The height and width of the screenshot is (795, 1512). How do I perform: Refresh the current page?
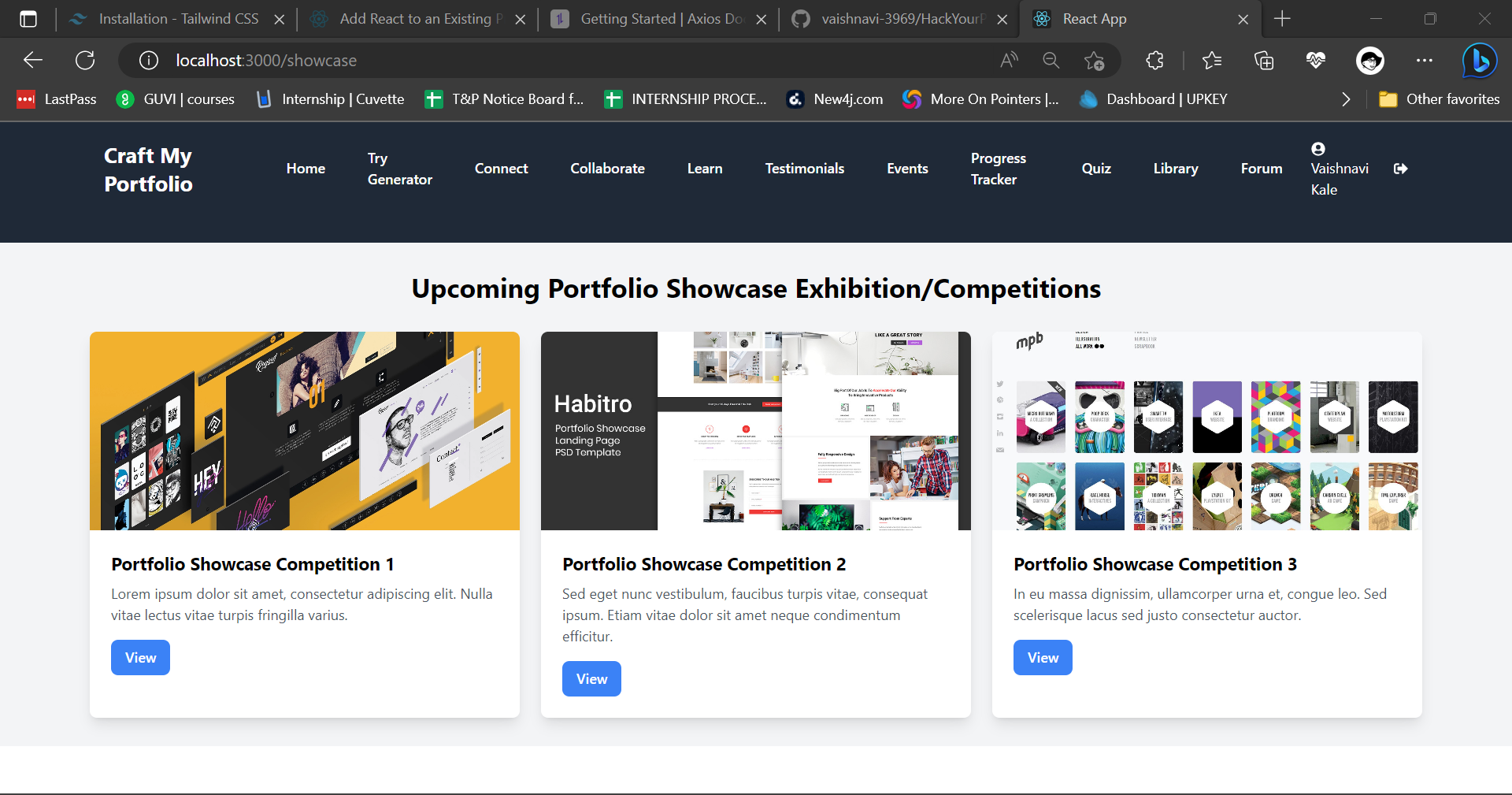coord(85,60)
